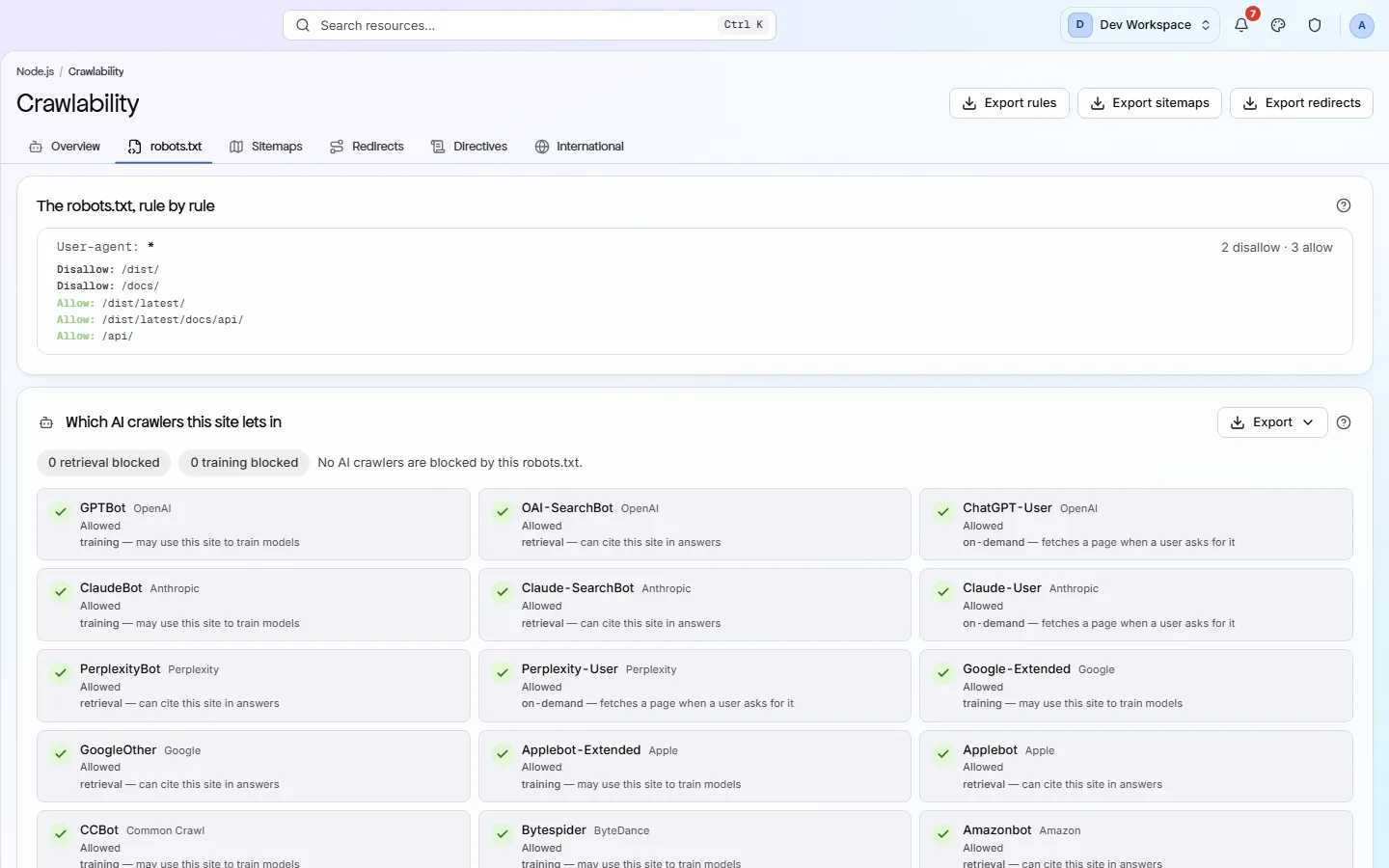The image size is (1389, 868).
Task: Click the GoogleOther allowed checkmark icon
Action: tap(61, 753)
